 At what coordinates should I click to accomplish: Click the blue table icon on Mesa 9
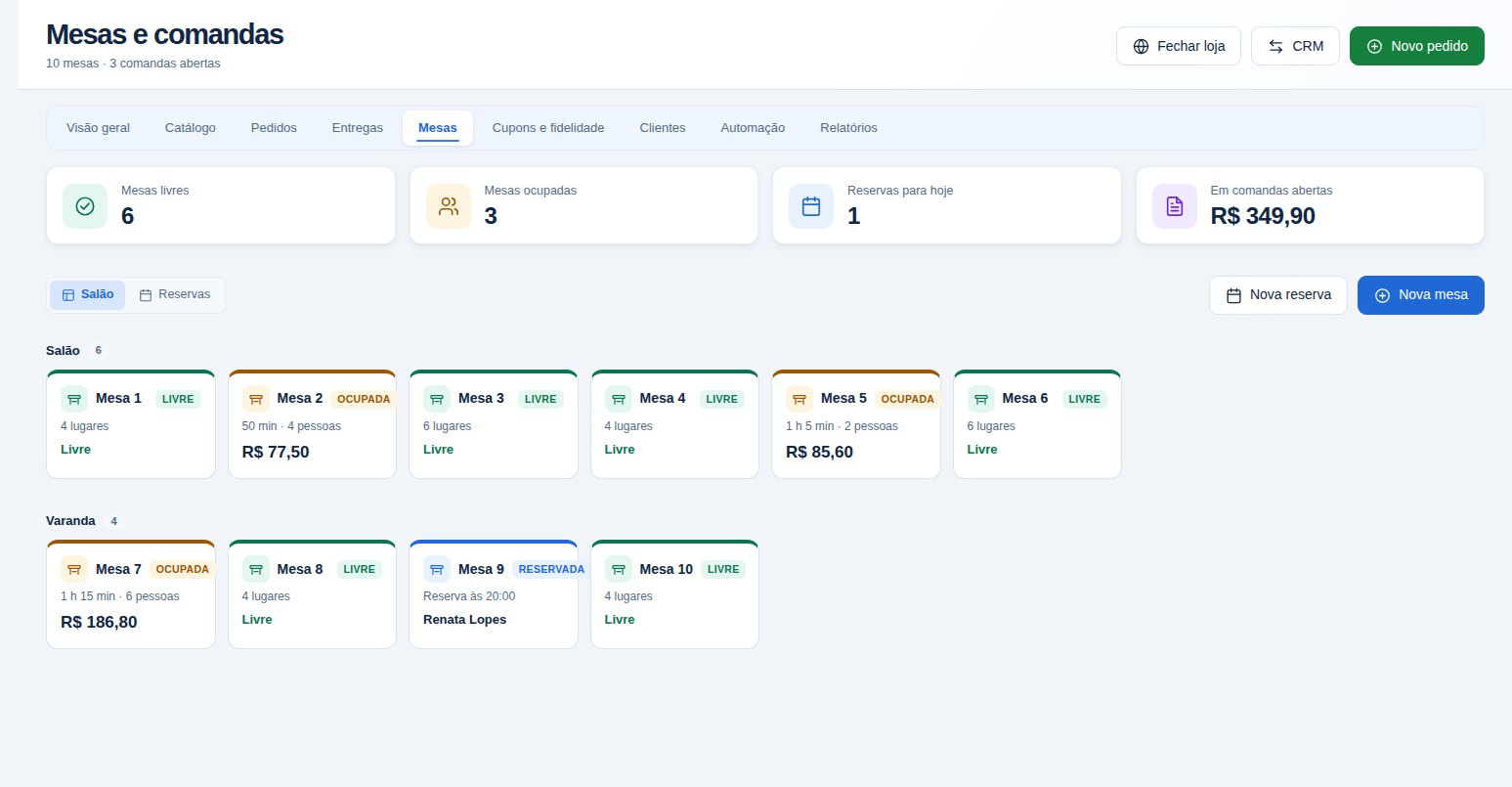coord(437,569)
